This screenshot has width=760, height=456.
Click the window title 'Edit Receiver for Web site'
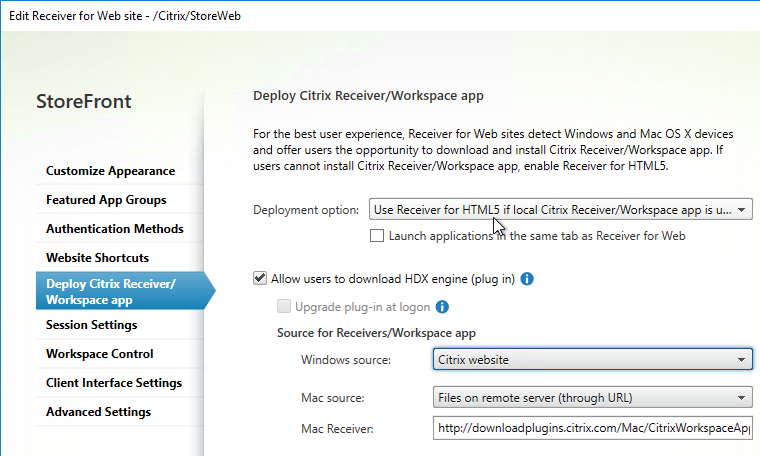[x=125, y=16]
